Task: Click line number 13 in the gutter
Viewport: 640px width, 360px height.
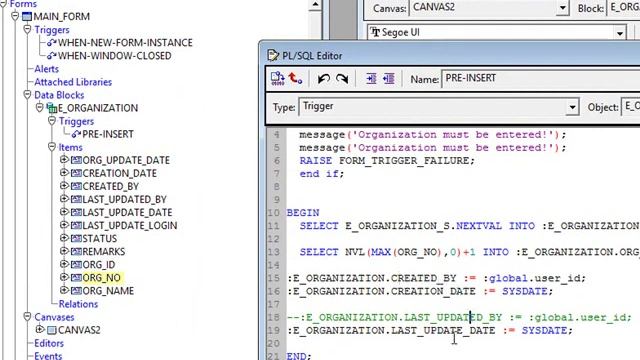Action: [x=273, y=252]
